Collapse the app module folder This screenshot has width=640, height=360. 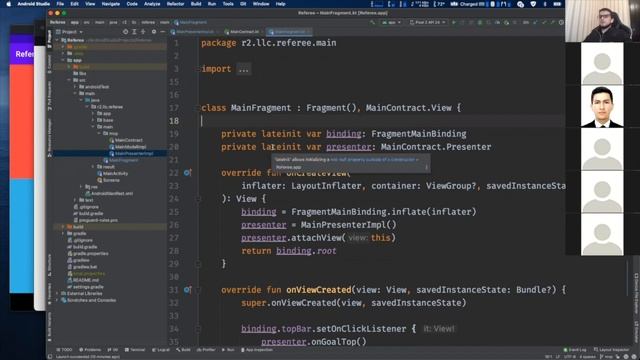click(63, 60)
